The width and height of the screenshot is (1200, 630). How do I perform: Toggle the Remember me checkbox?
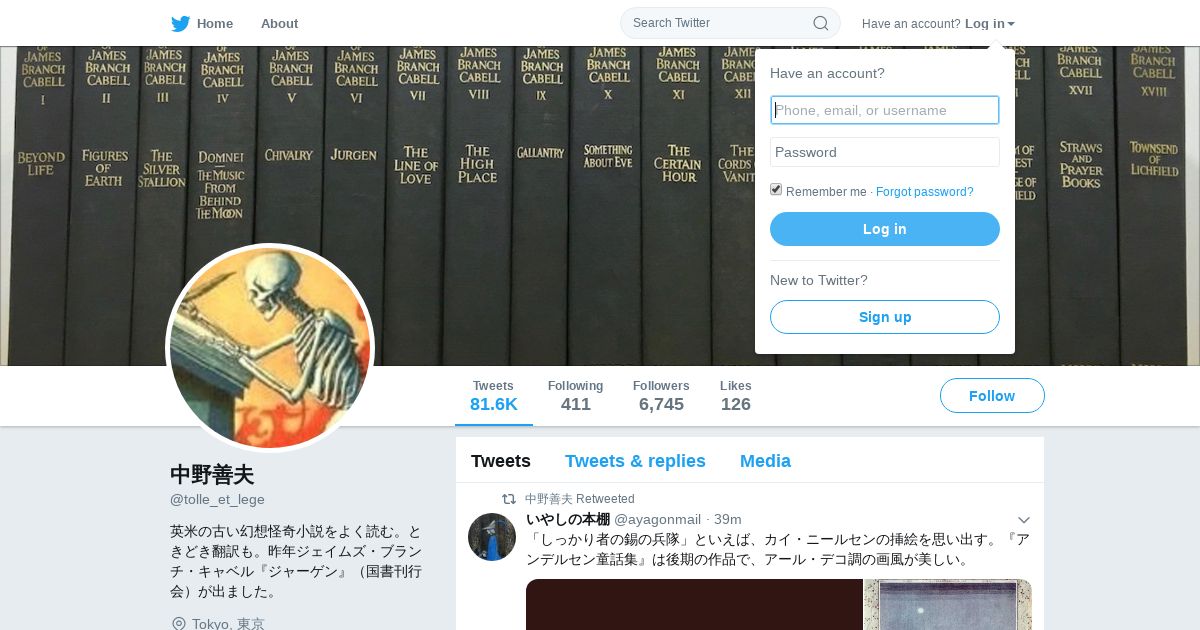click(x=776, y=190)
